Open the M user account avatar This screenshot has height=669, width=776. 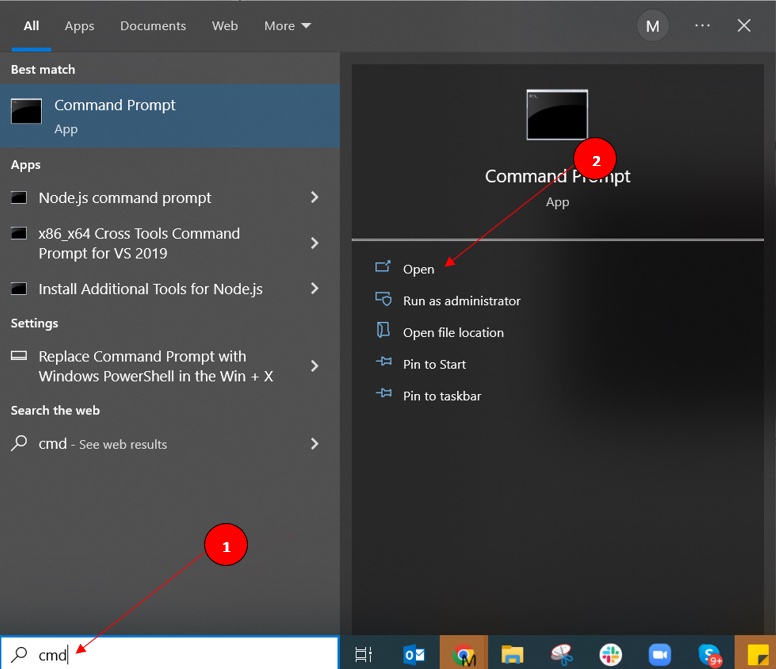point(652,26)
